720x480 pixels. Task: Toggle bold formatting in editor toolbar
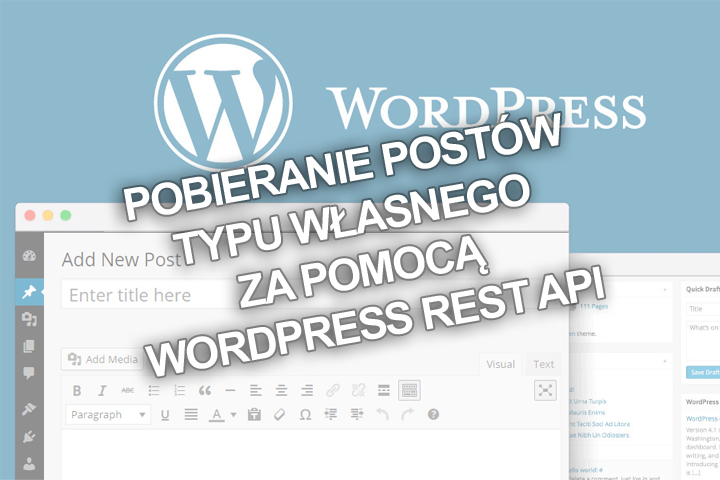(x=77, y=390)
